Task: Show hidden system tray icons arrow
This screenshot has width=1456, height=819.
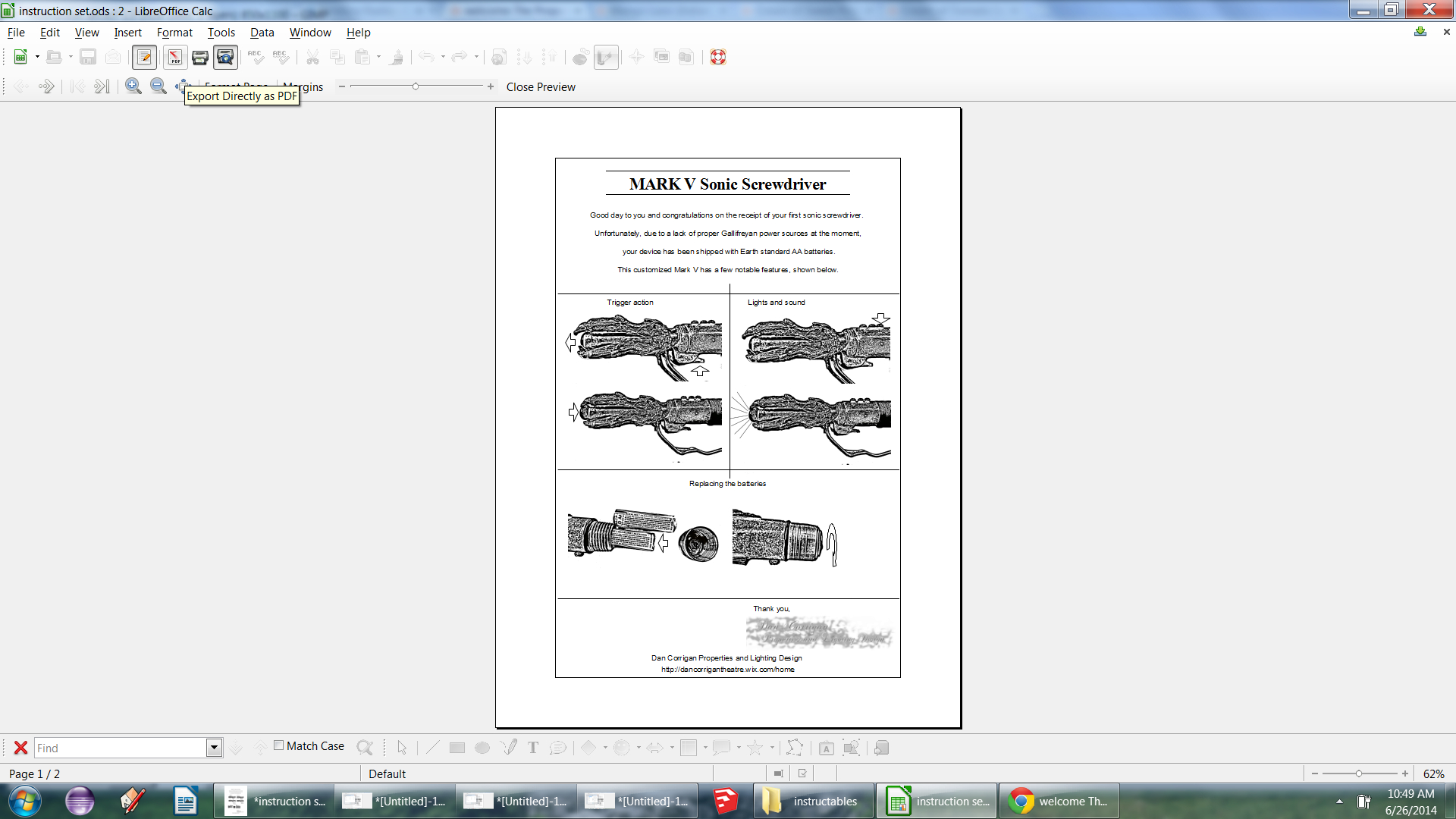Action: (x=1339, y=802)
